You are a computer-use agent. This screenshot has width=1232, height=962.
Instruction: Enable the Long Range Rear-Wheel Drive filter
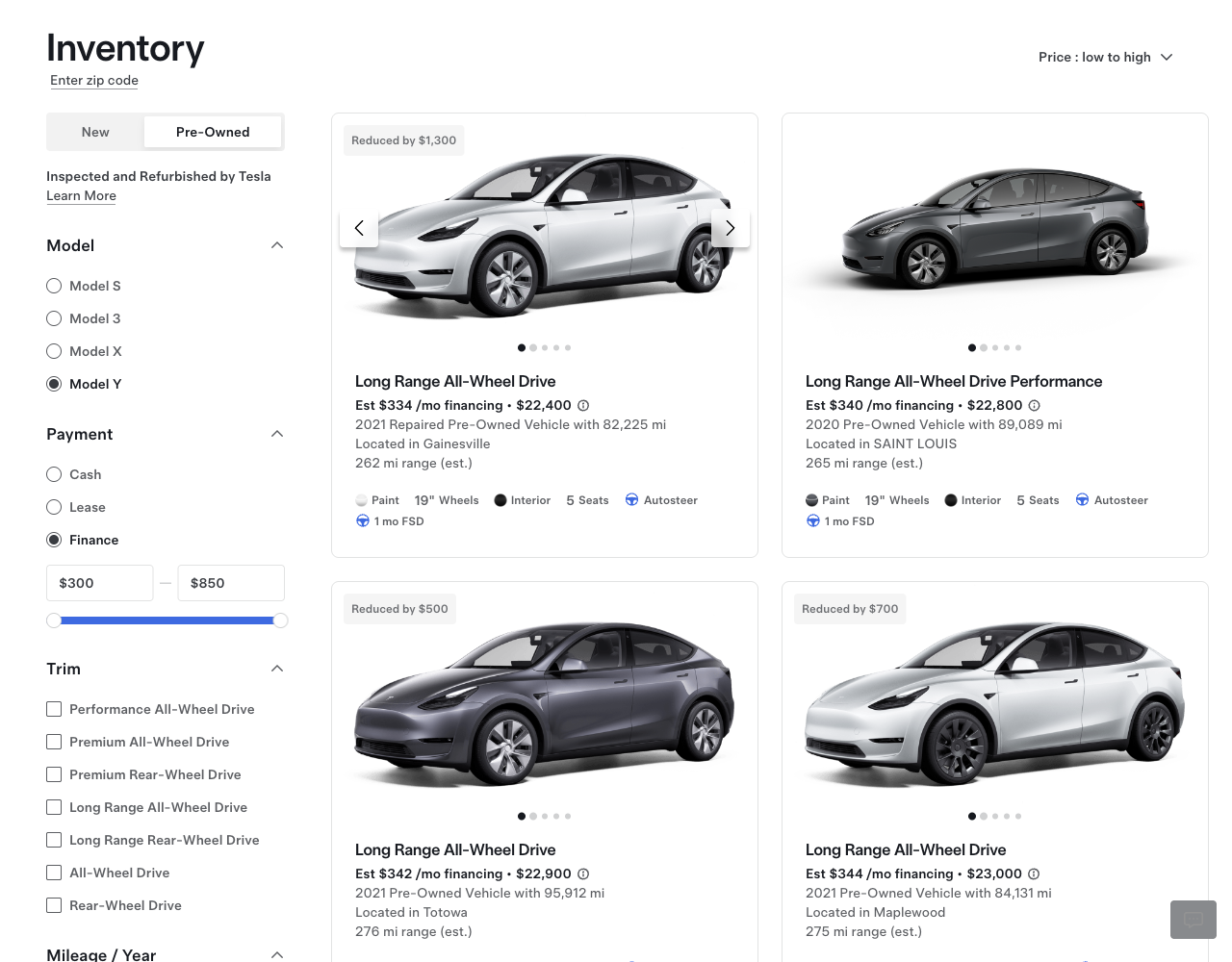point(53,840)
